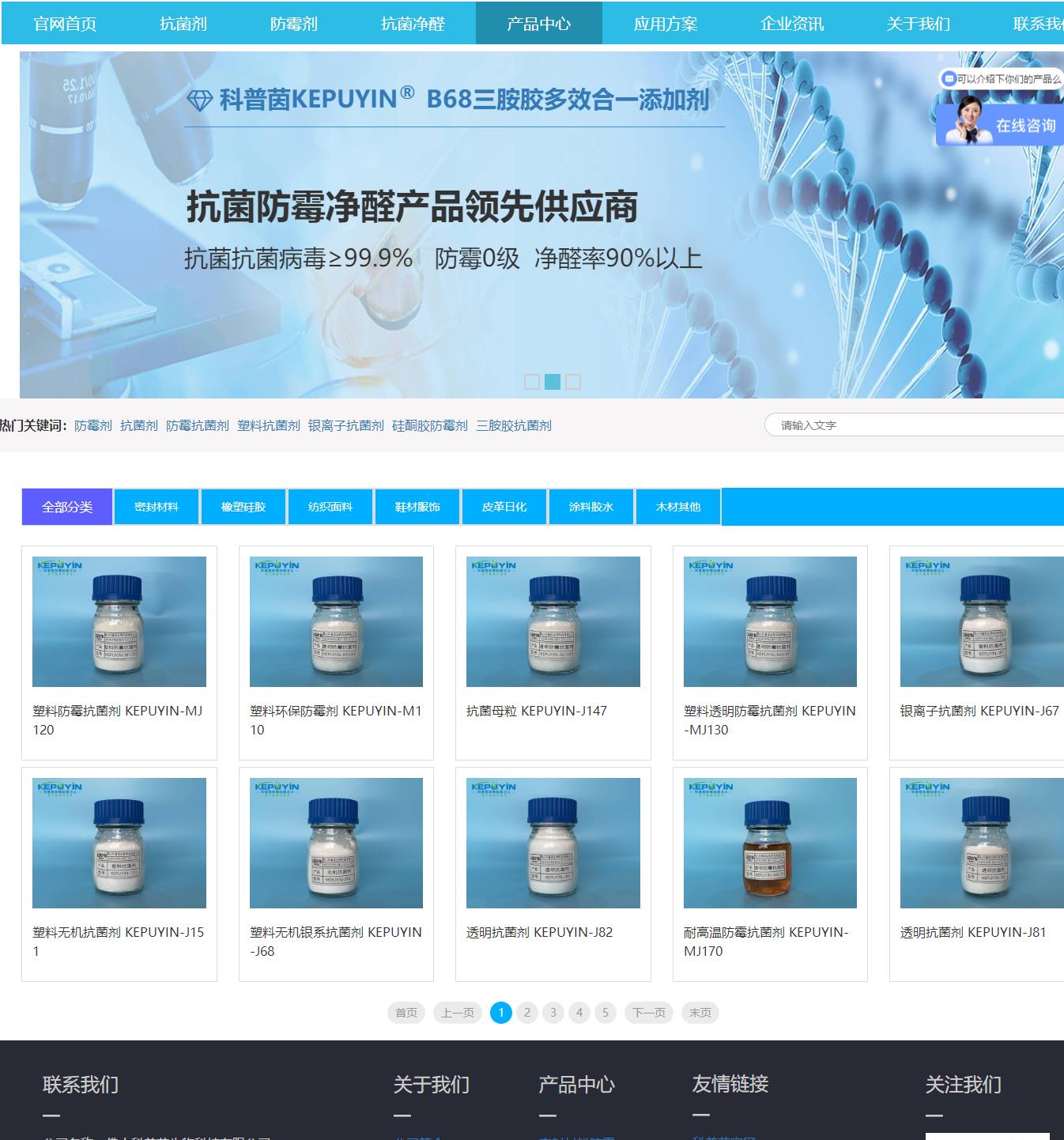Go to the 首页 first page

[x=406, y=1013]
